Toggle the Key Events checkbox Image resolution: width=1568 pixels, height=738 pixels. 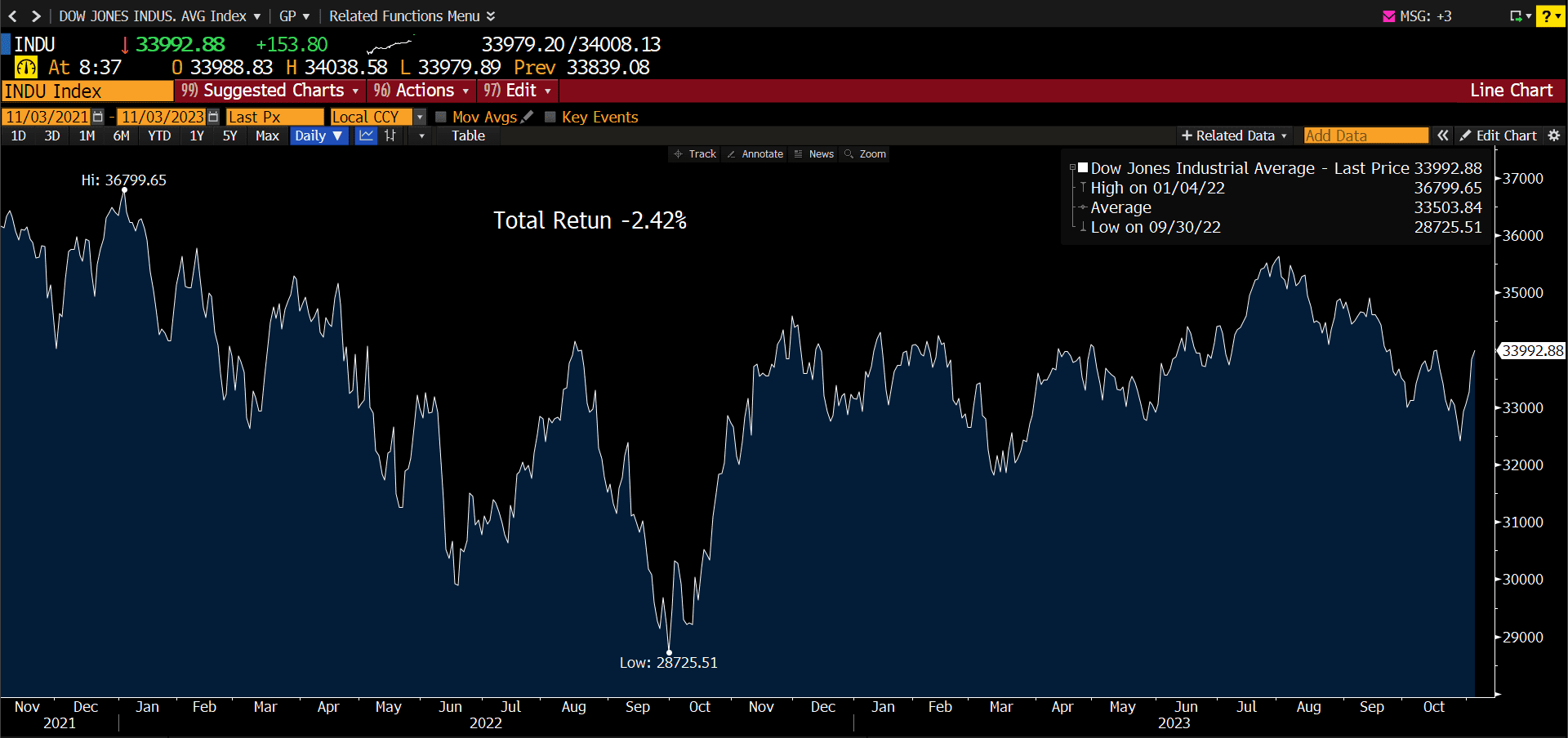tap(550, 117)
